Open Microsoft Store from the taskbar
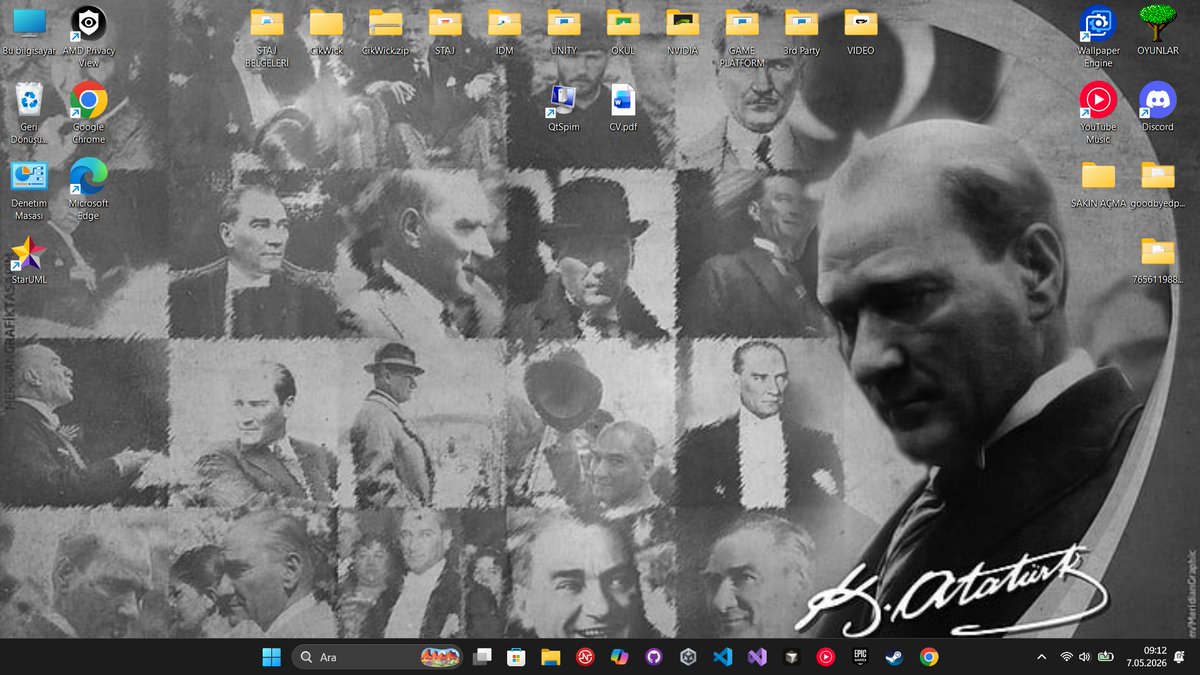Screen dimensions: 1200x675 coord(516,657)
